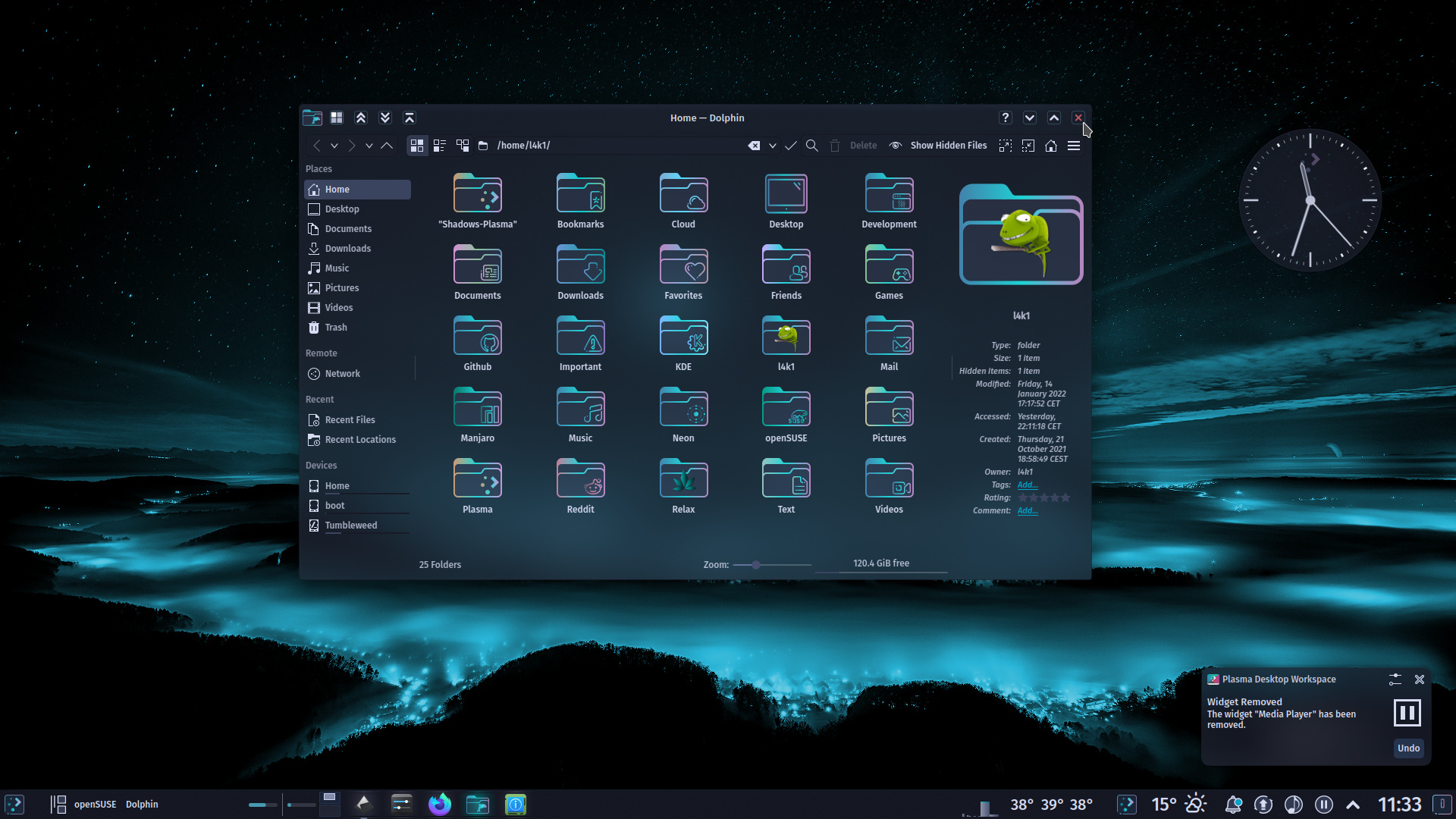
Task: Click Undo in widget removed notification
Action: point(1408,748)
